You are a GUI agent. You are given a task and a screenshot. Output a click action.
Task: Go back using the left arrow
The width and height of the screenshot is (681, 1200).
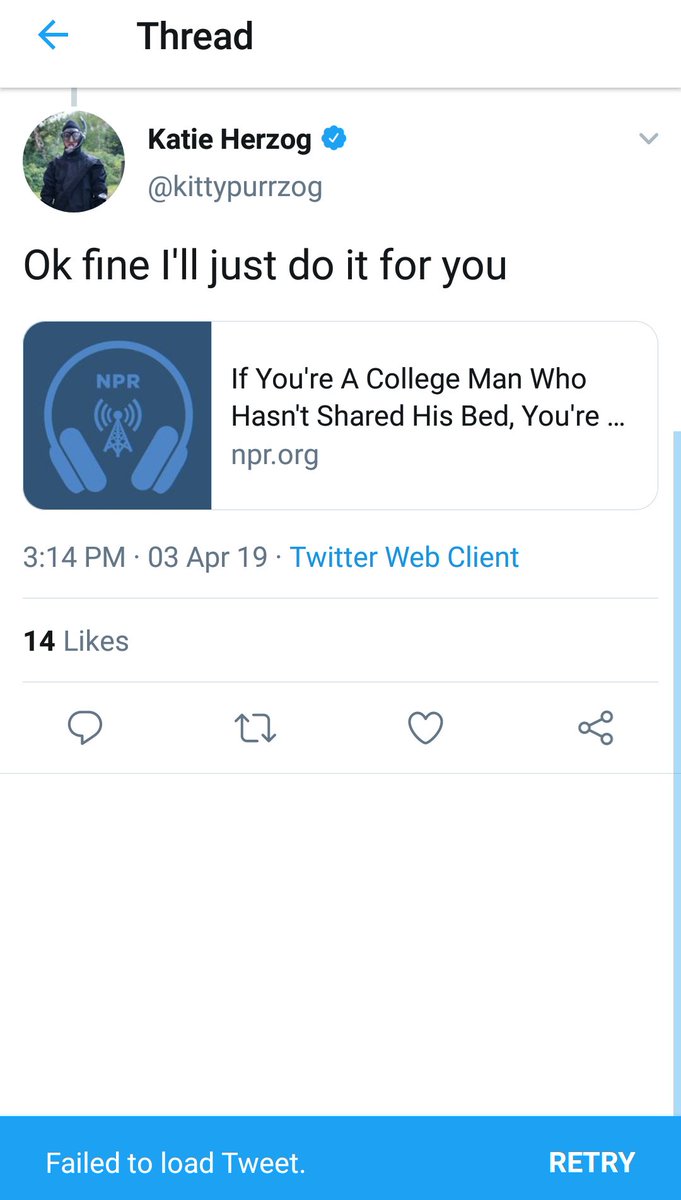coord(52,37)
